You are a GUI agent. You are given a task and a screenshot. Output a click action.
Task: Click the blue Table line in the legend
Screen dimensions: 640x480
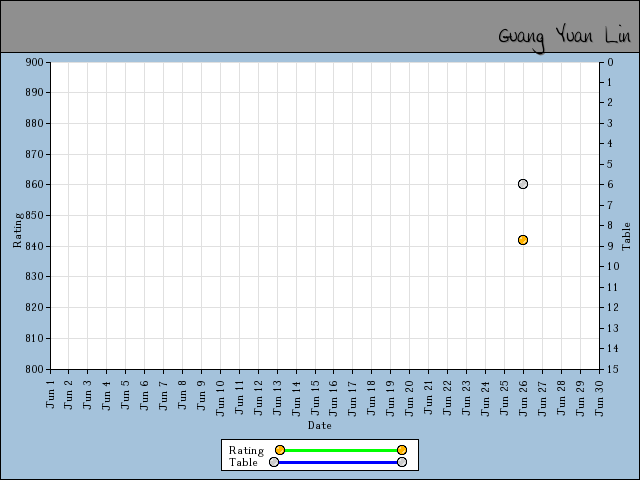338,462
